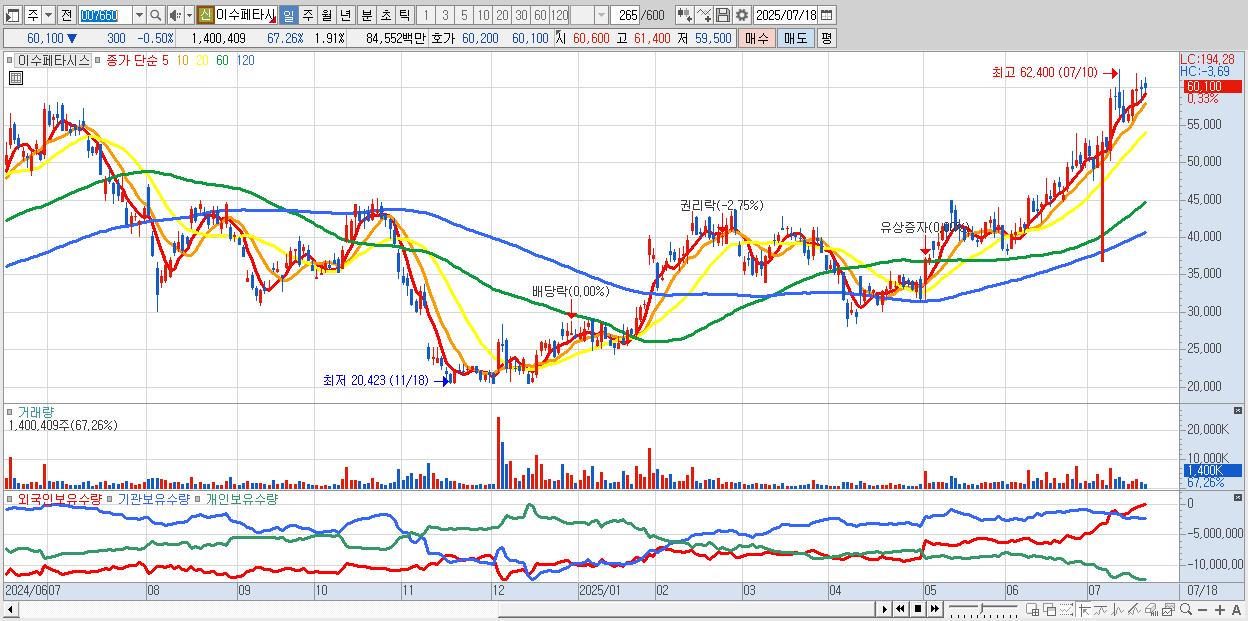Viewport: 1248px width, 621px height.
Task: Click the blue 120 moving-average legend
Action: pos(244,60)
